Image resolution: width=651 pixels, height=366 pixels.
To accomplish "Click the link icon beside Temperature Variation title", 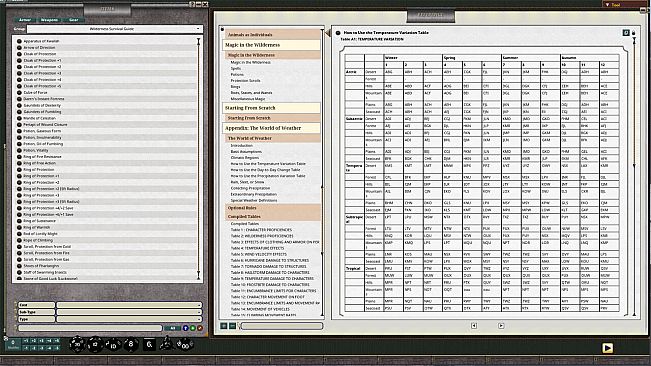I will pos(338,33).
